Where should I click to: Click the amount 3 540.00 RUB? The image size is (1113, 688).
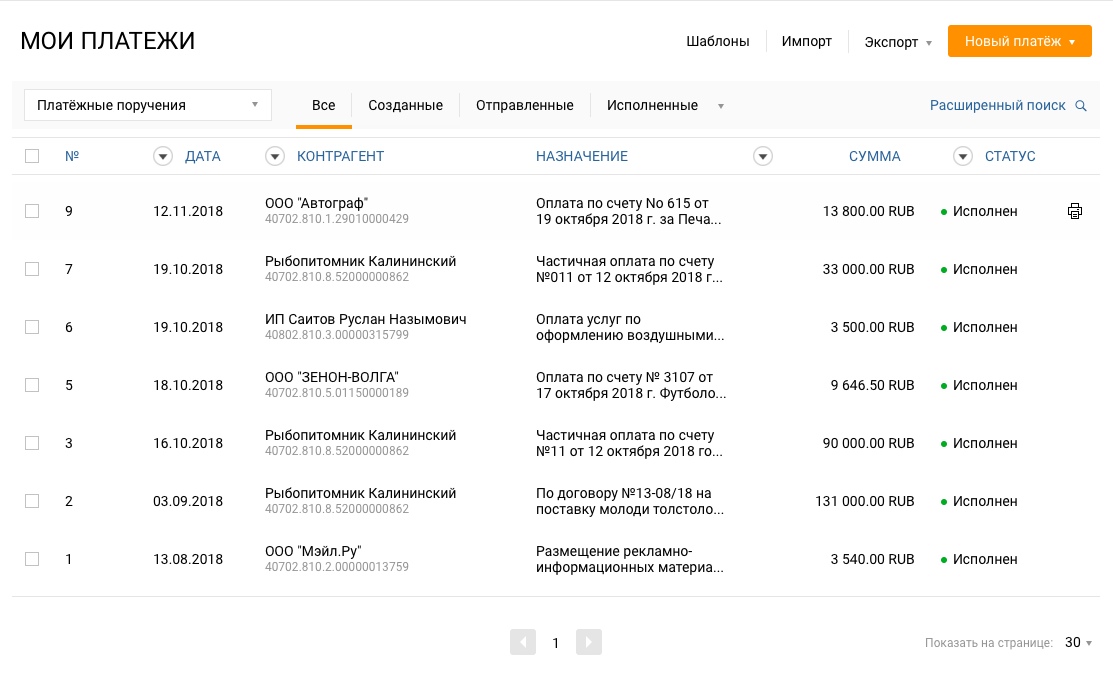[872, 559]
